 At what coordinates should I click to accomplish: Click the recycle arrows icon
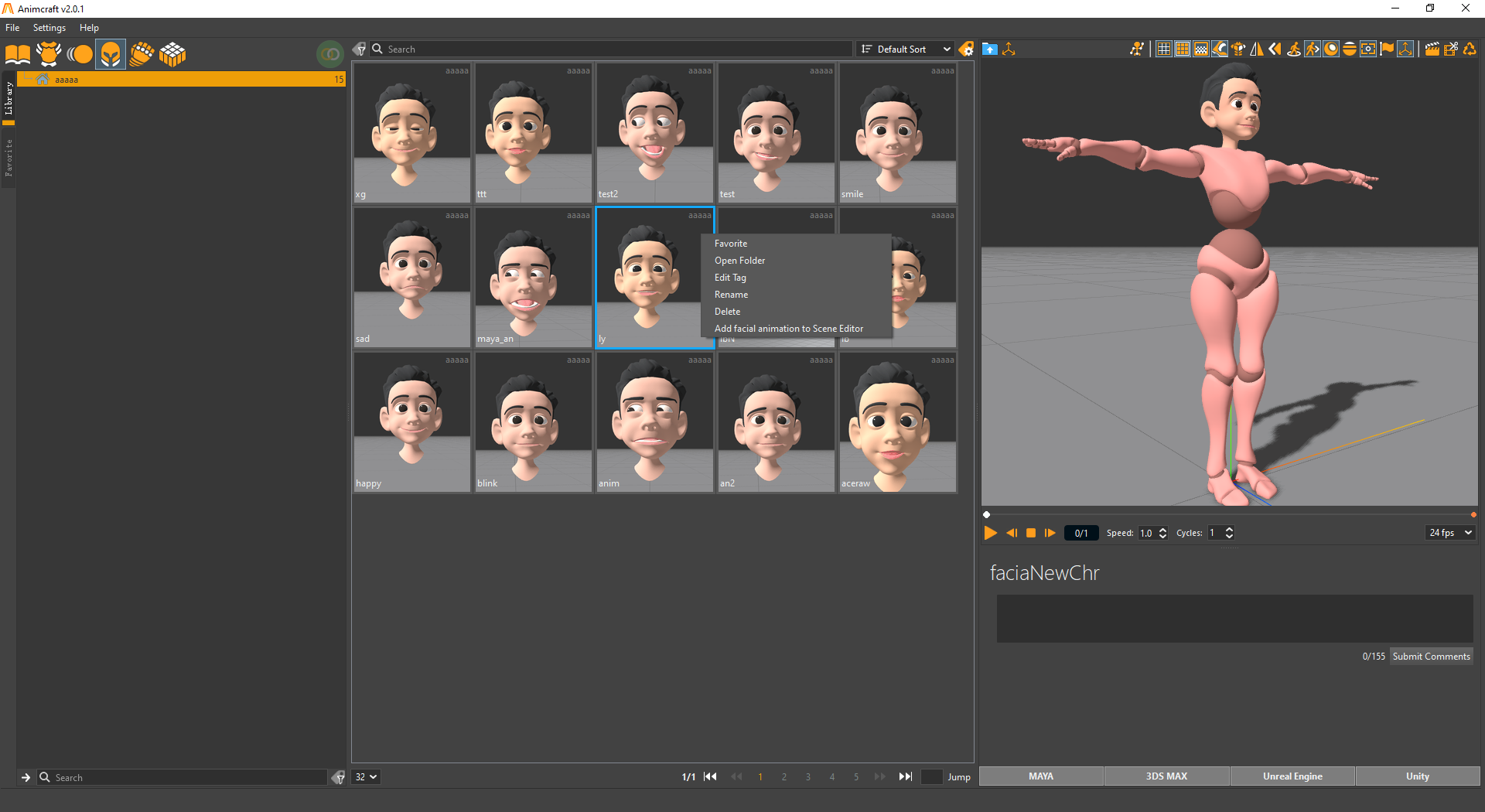pyautogui.click(x=1470, y=49)
